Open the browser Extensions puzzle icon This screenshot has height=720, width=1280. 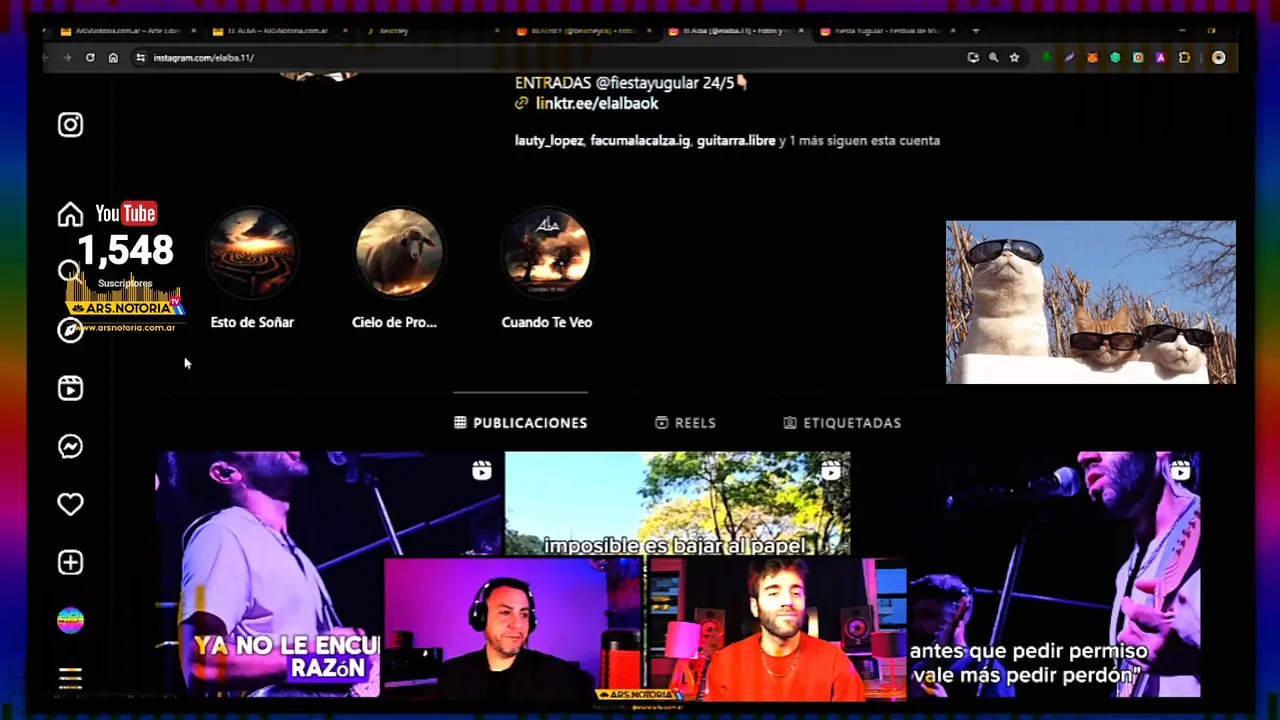click(1184, 58)
